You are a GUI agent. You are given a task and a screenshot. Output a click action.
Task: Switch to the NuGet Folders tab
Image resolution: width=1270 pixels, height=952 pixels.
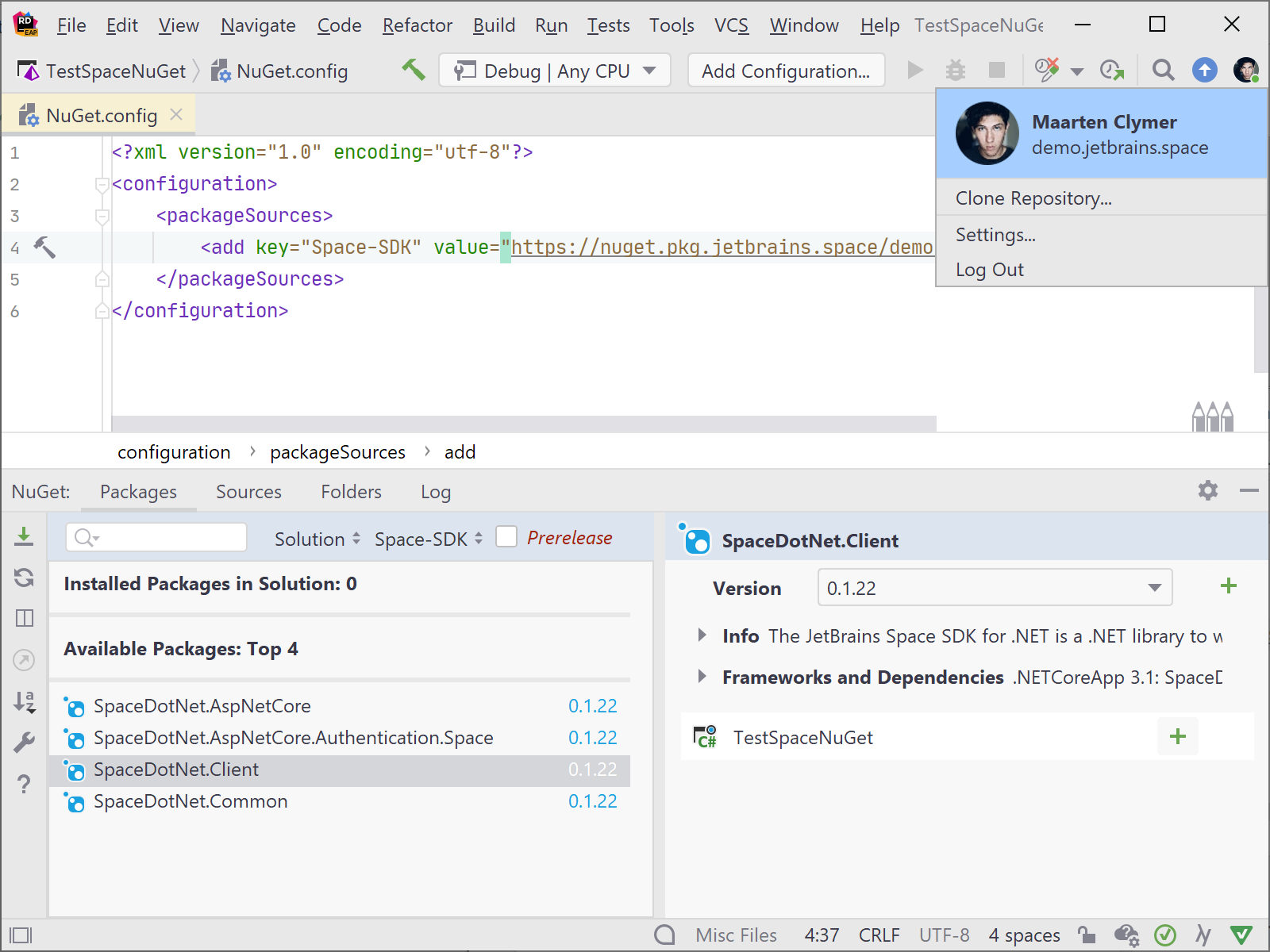(x=351, y=492)
